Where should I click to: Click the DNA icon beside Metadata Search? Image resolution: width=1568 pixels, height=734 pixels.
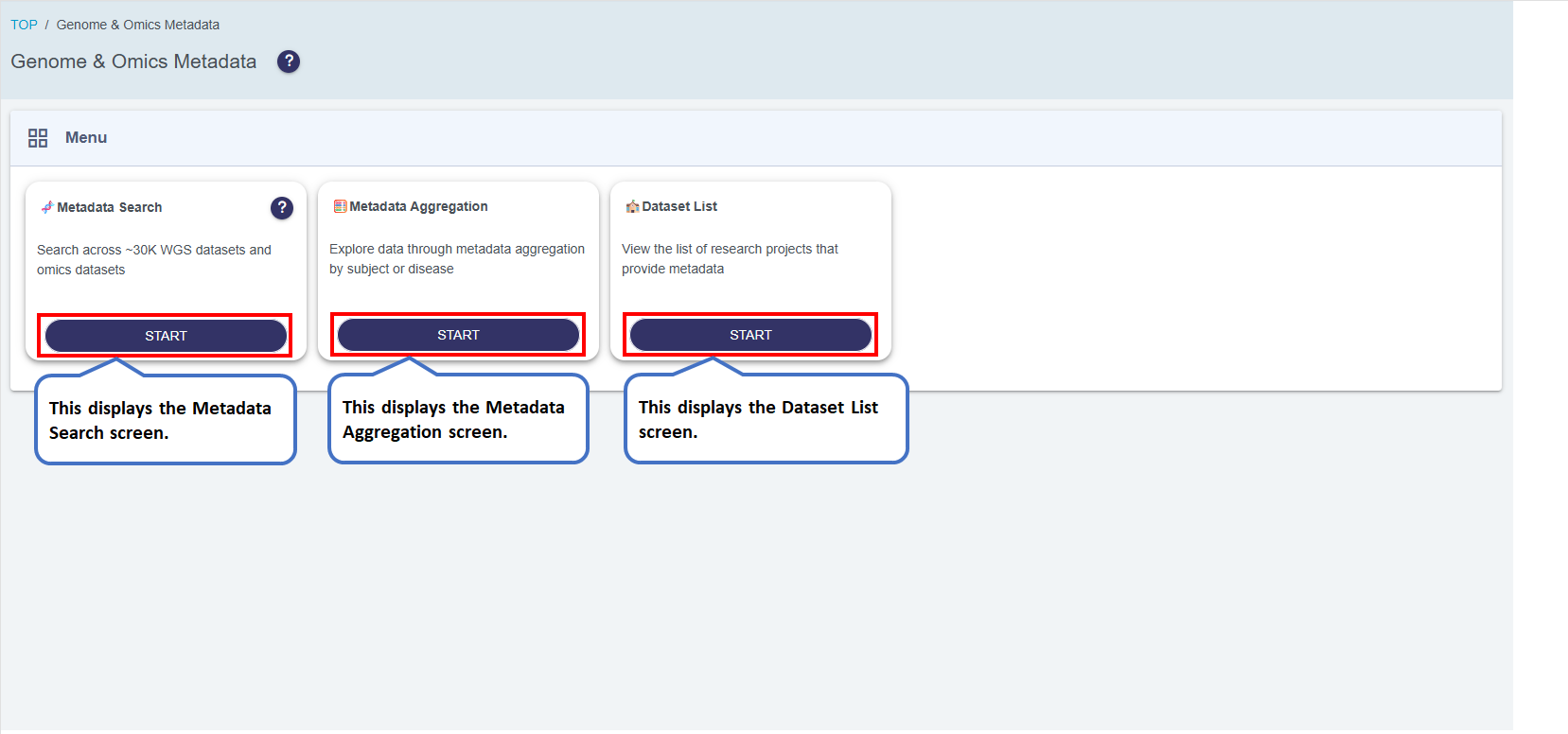[46, 207]
